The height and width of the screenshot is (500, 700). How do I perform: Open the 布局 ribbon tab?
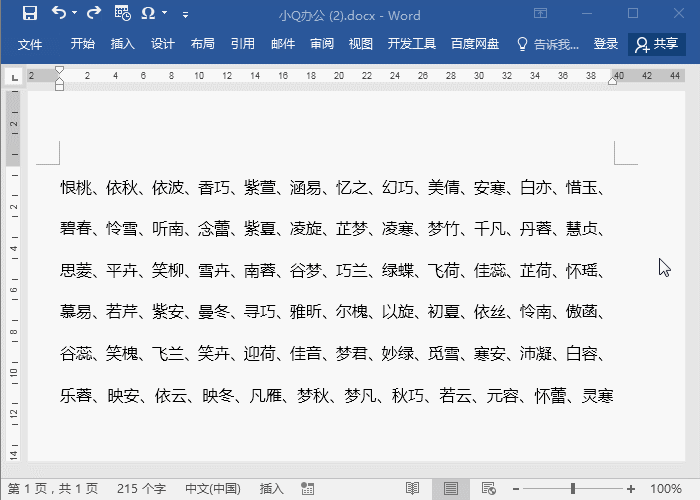point(203,43)
